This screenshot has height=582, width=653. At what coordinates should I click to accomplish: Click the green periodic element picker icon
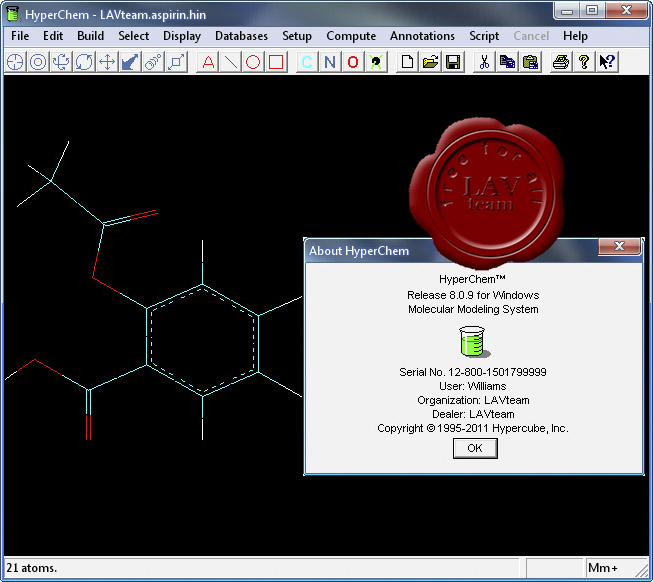coord(376,62)
